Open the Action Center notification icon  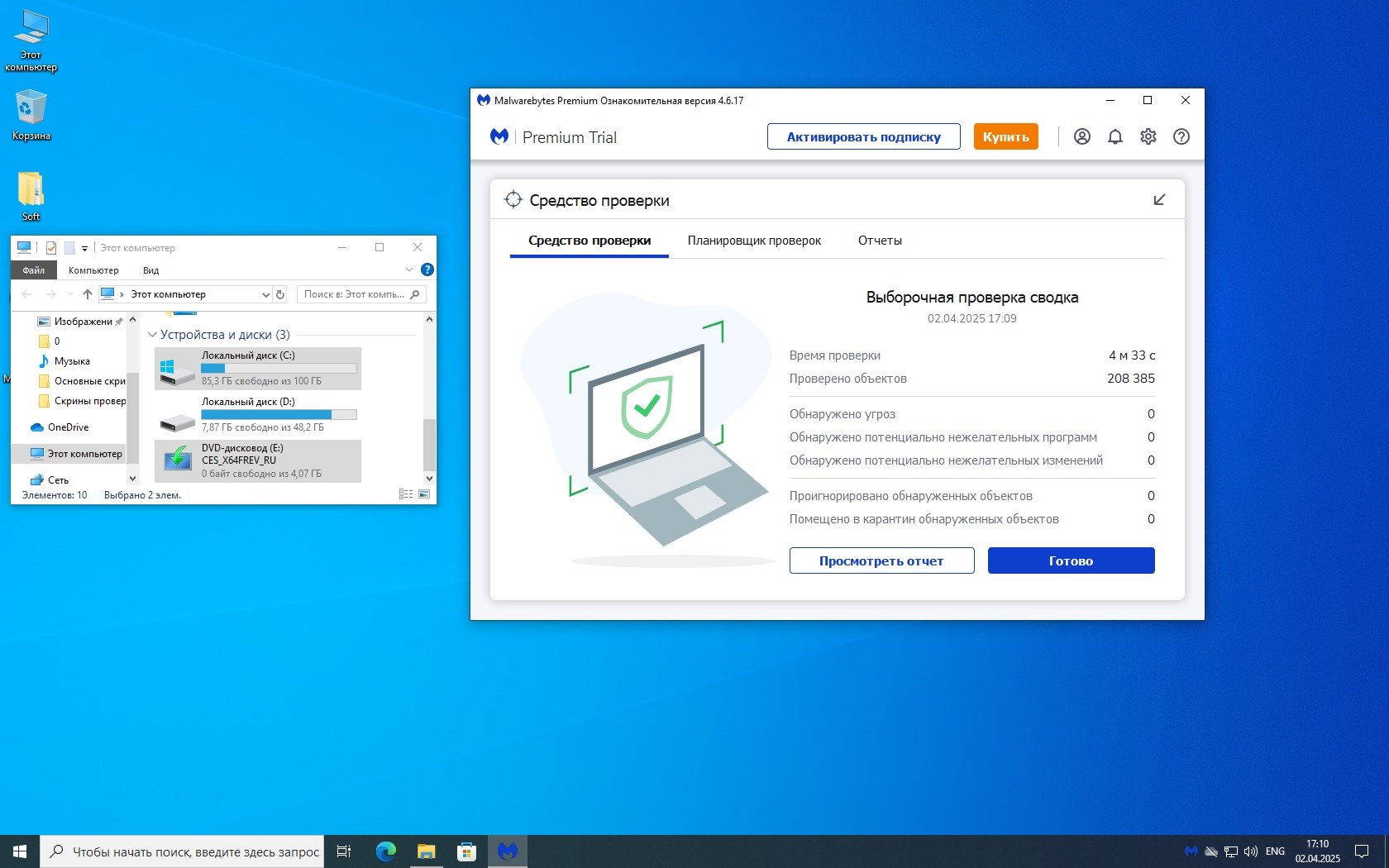point(1362,851)
